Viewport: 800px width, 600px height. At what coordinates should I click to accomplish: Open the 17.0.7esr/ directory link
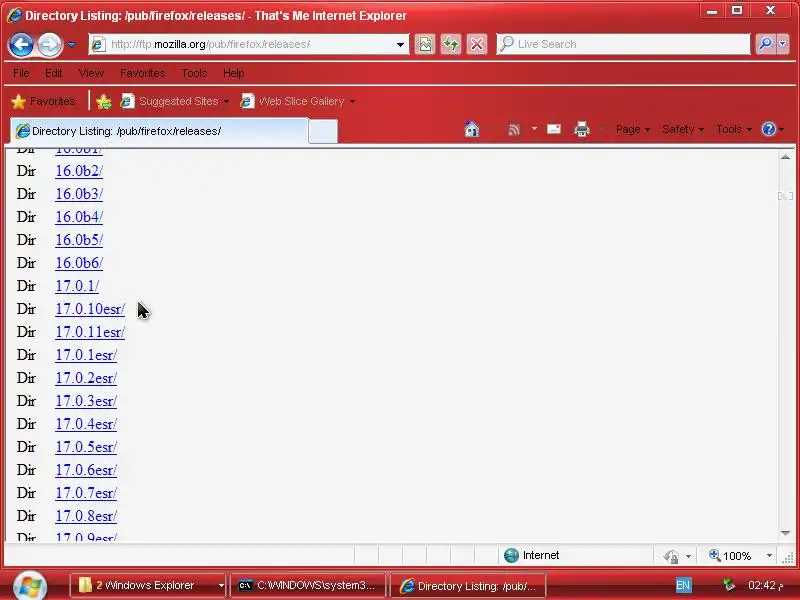86,493
